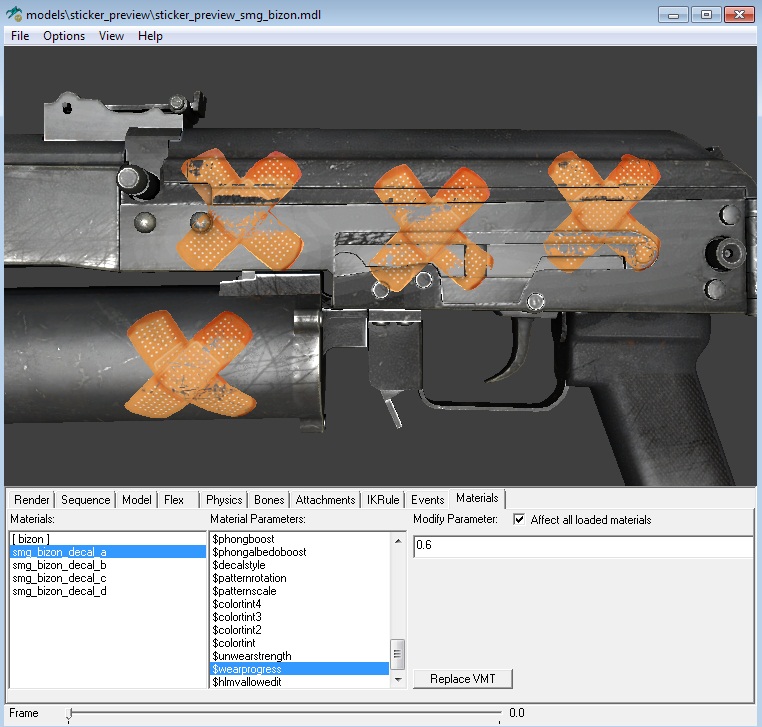
Task: Switch to the Render tab
Action: tap(32, 500)
